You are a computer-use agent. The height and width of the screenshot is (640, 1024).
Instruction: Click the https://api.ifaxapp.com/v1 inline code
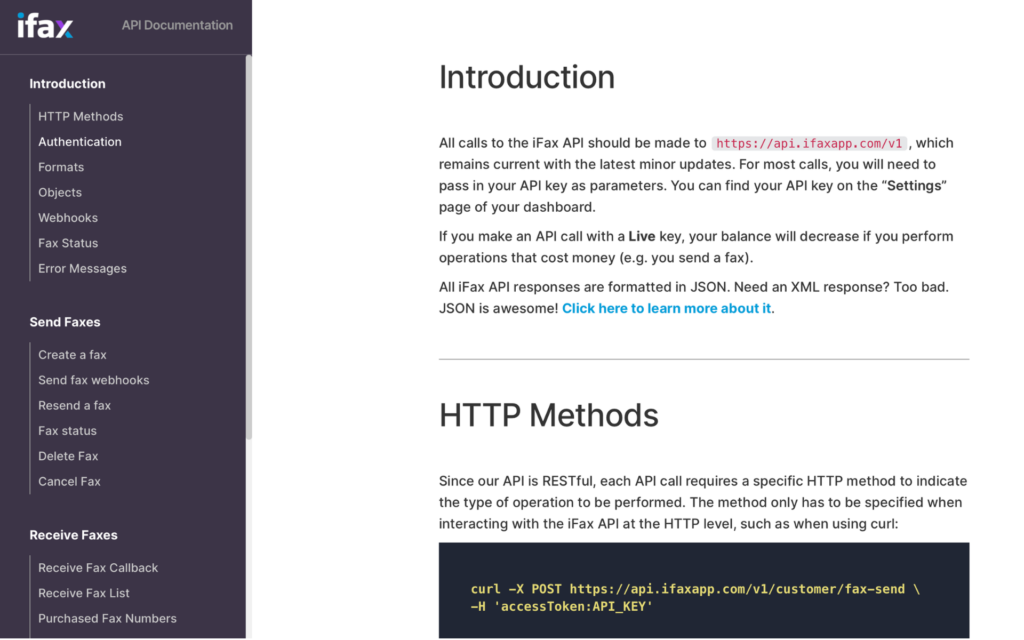click(x=809, y=143)
